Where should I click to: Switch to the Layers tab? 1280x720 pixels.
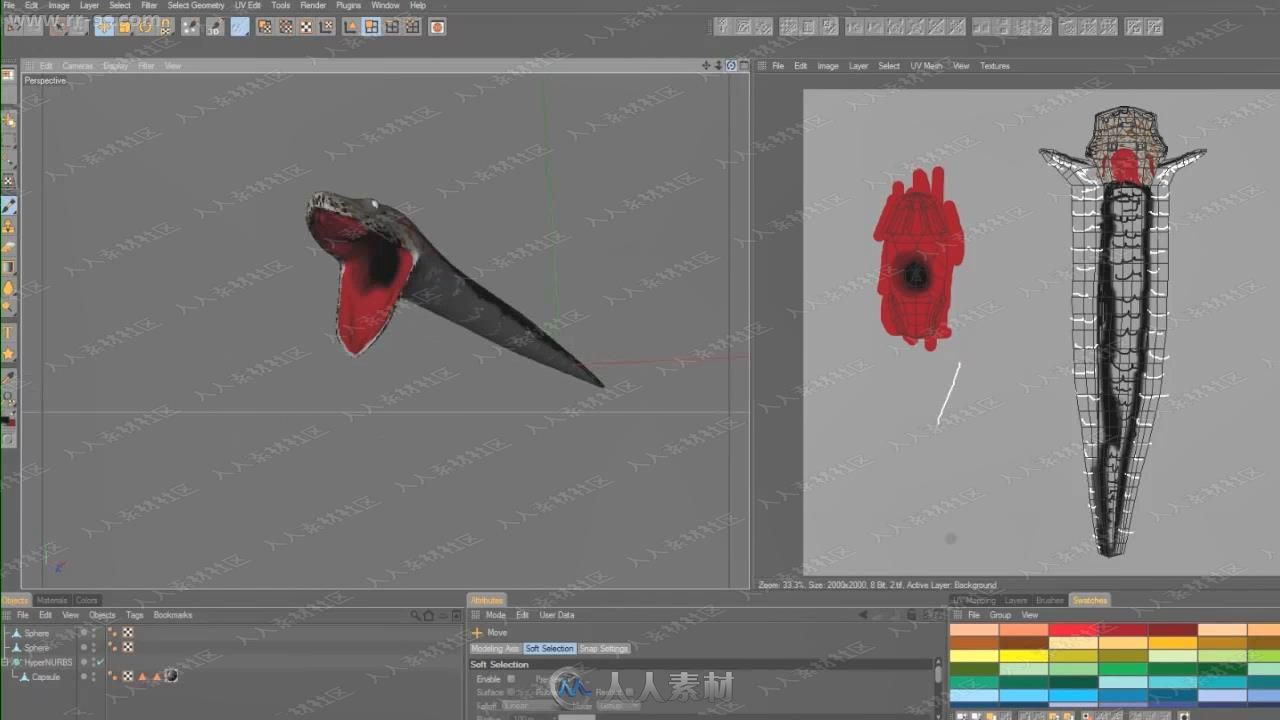click(1016, 600)
